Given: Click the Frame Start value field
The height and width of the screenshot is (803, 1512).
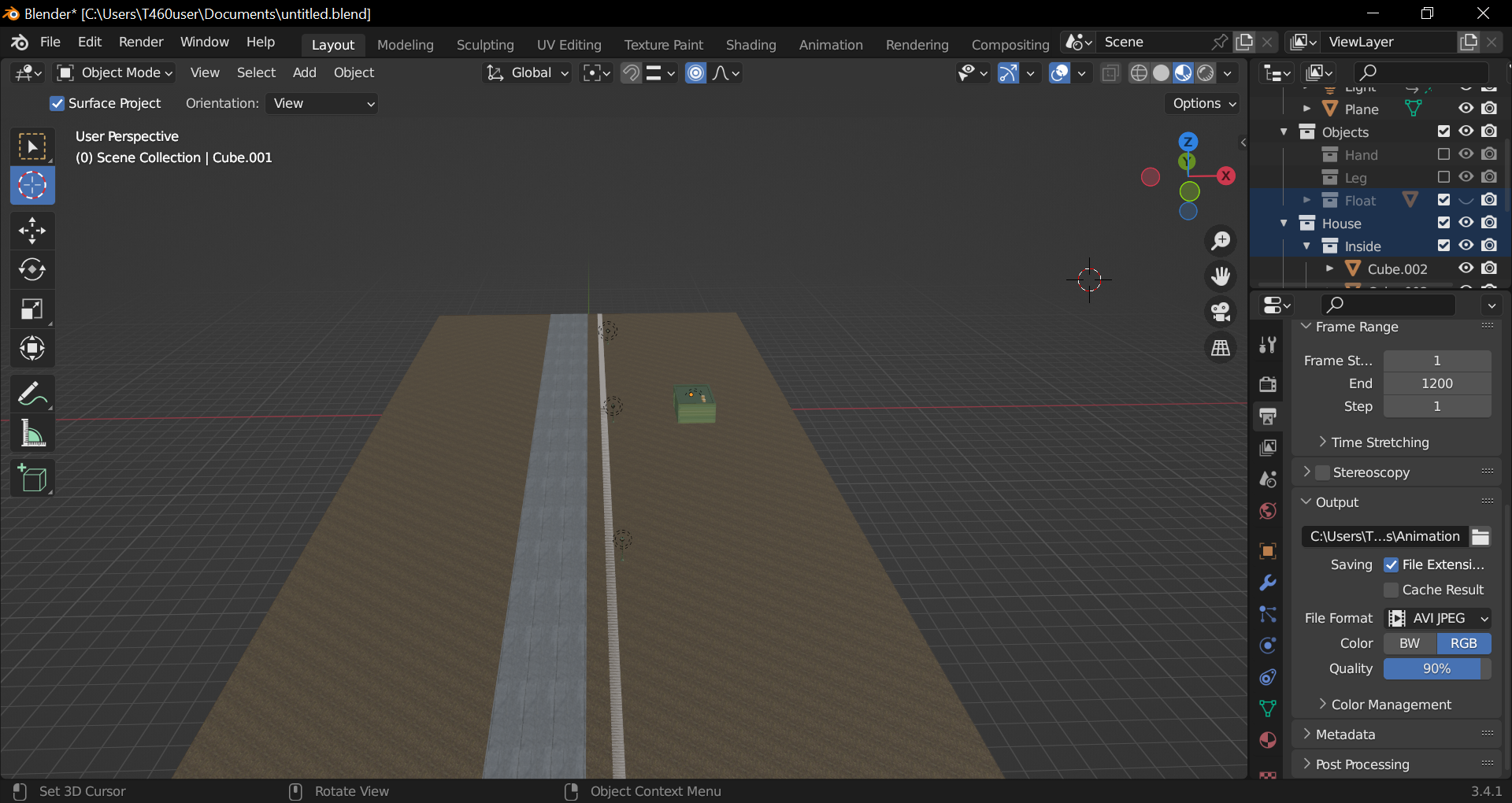Looking at the screenshot, I should point(1437,361).
